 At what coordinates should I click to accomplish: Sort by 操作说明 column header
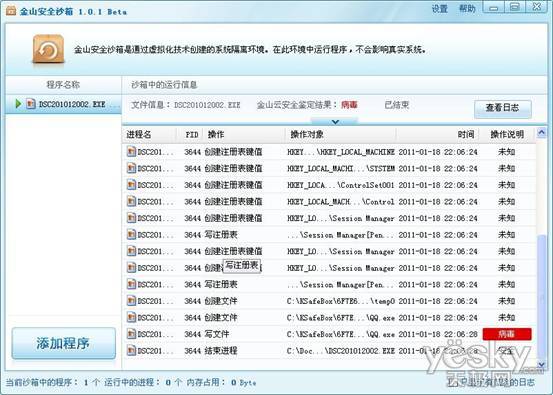coord(507,134)
